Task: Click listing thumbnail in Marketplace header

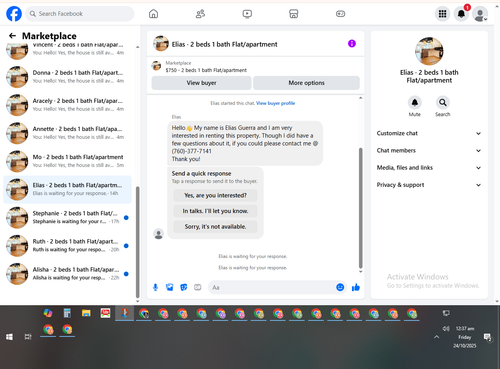Action: [x=156, y=66]
